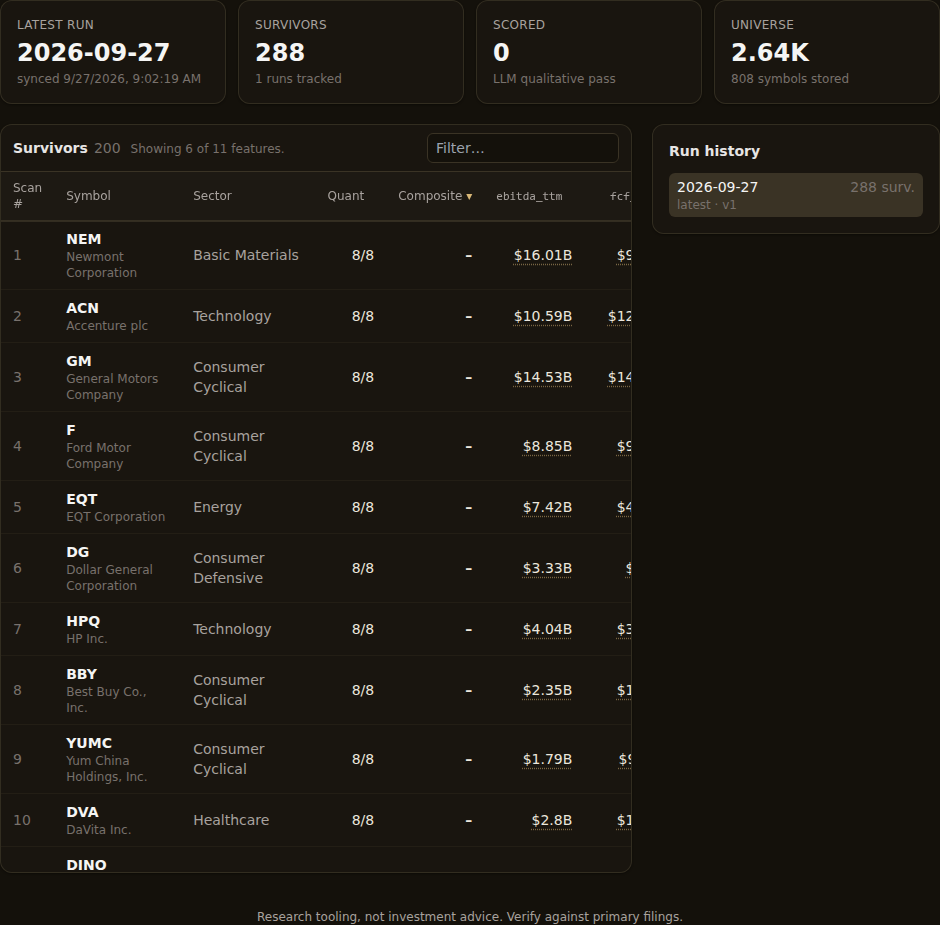Click the $16.01B ebitda value for NEM
Image resolution: width=940 pixels, height=925 pixels.
(543, 255)
